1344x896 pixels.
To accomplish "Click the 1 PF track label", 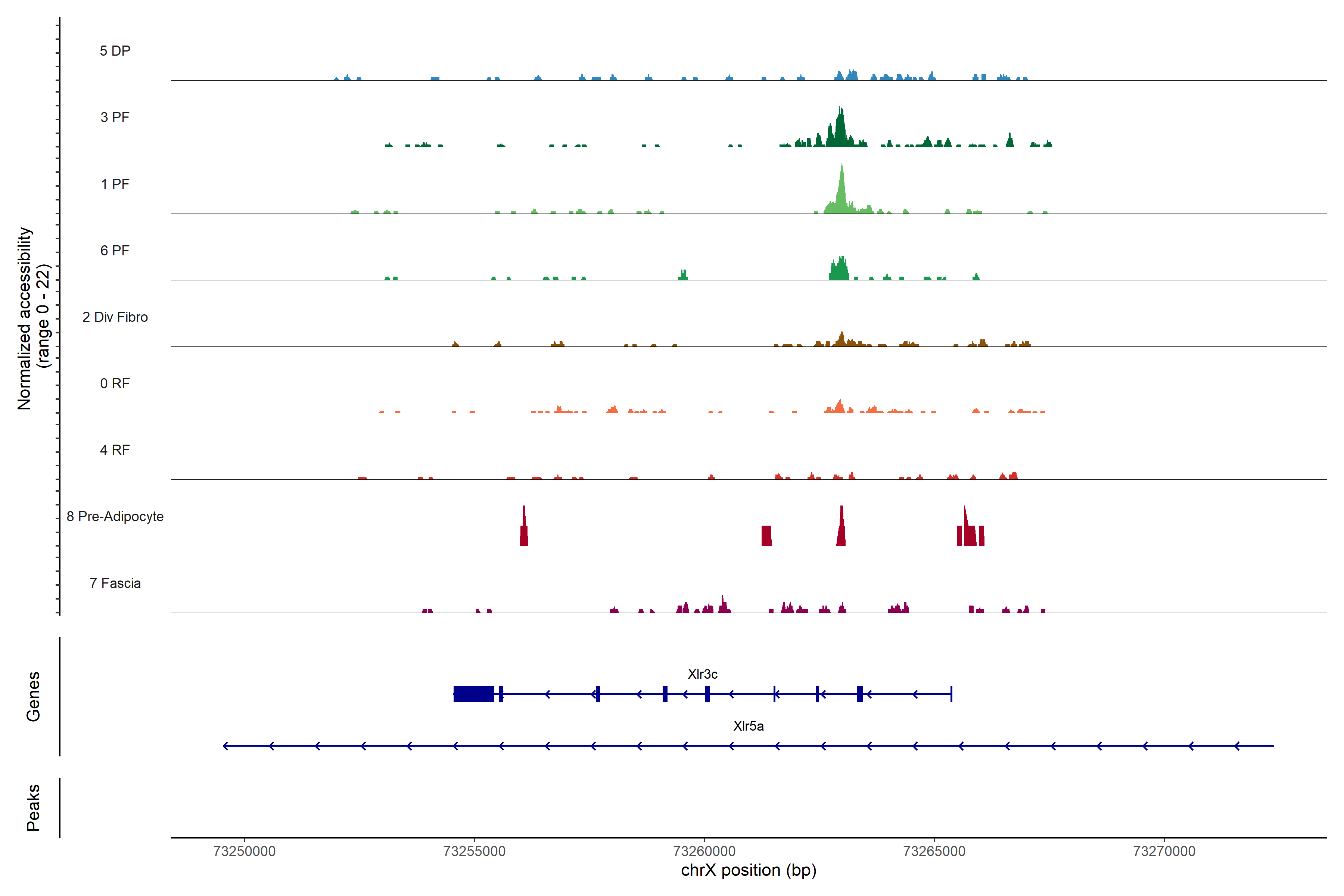I will point(115,184).
